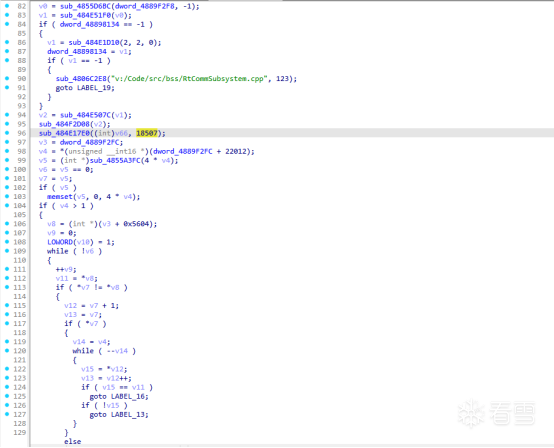Click goto LABEL_13 on line 127

(119, 414)
